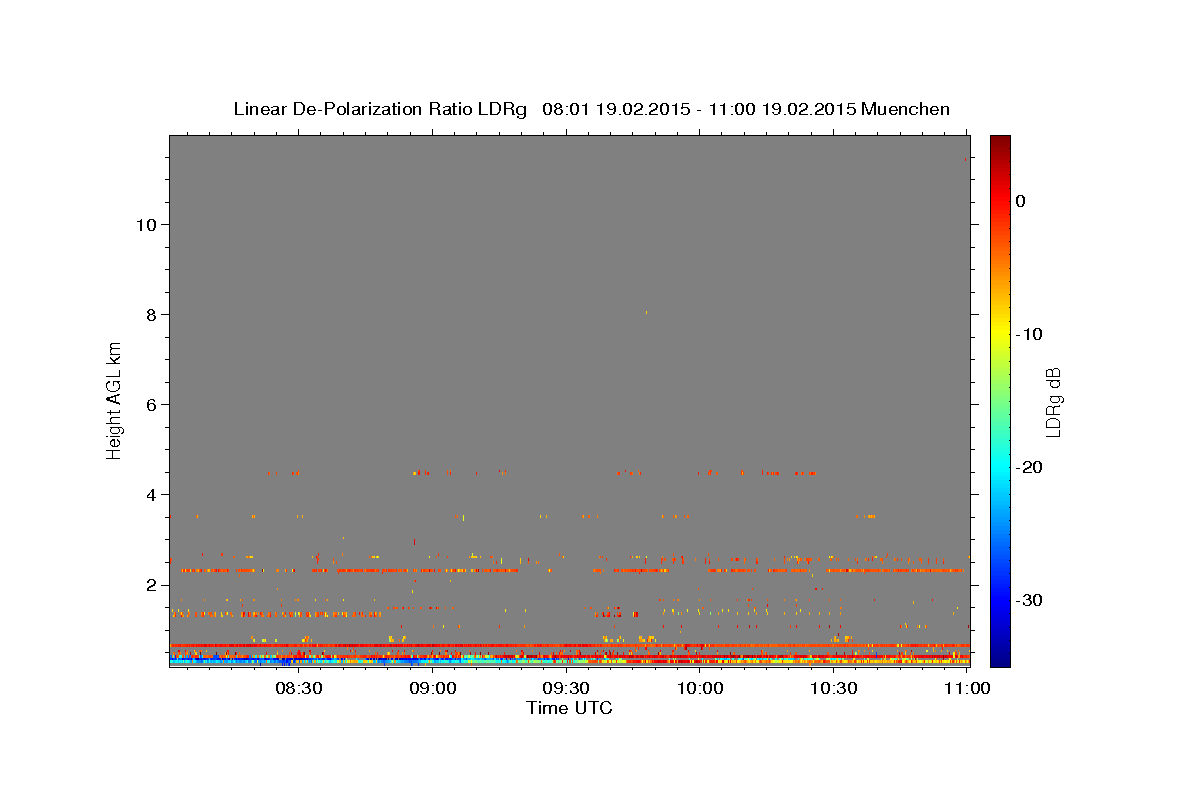
Task: Click the height axis label 4
Action: 149,494
